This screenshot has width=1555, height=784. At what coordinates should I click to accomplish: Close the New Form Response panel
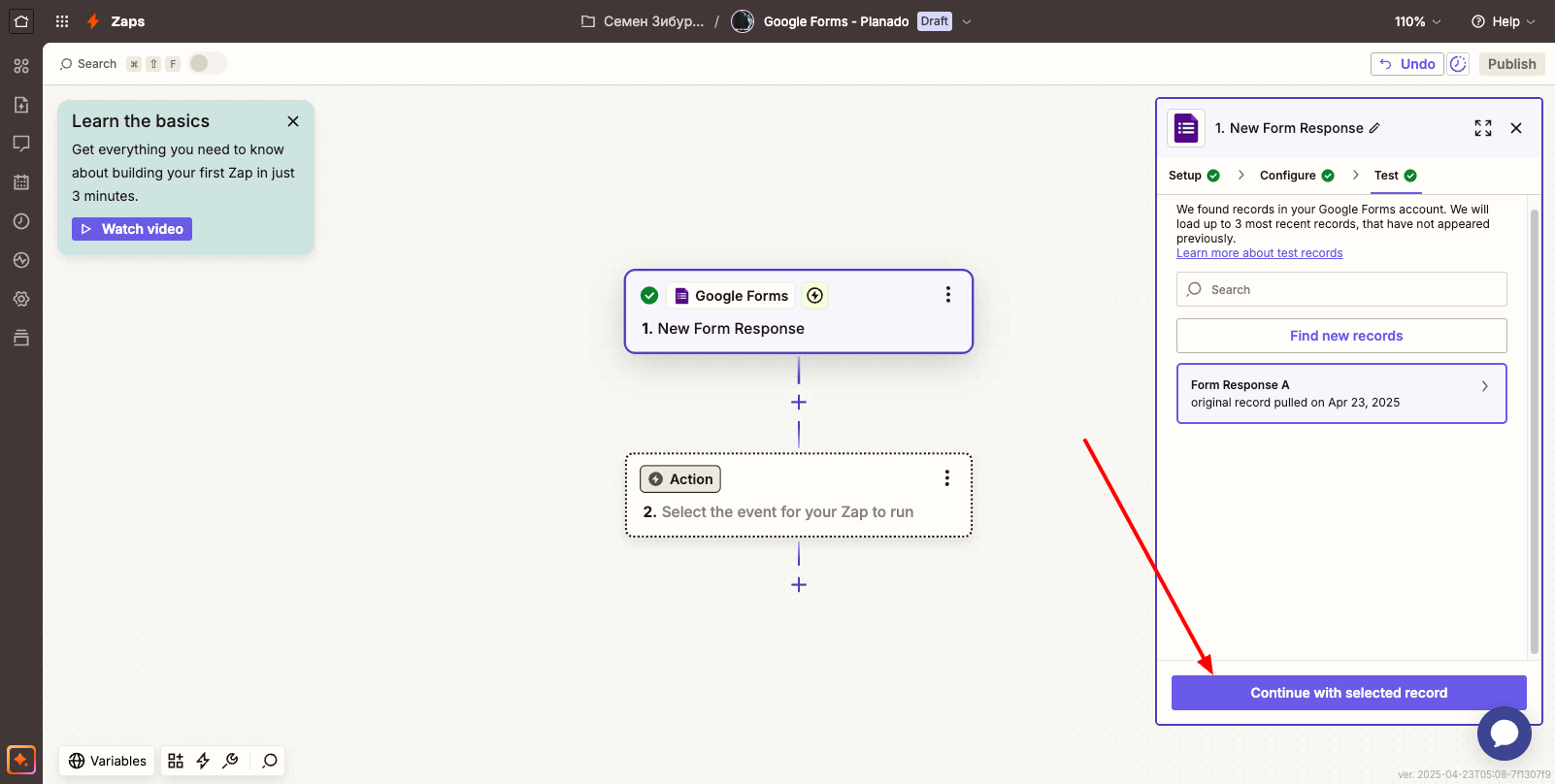coord(1516,128)
